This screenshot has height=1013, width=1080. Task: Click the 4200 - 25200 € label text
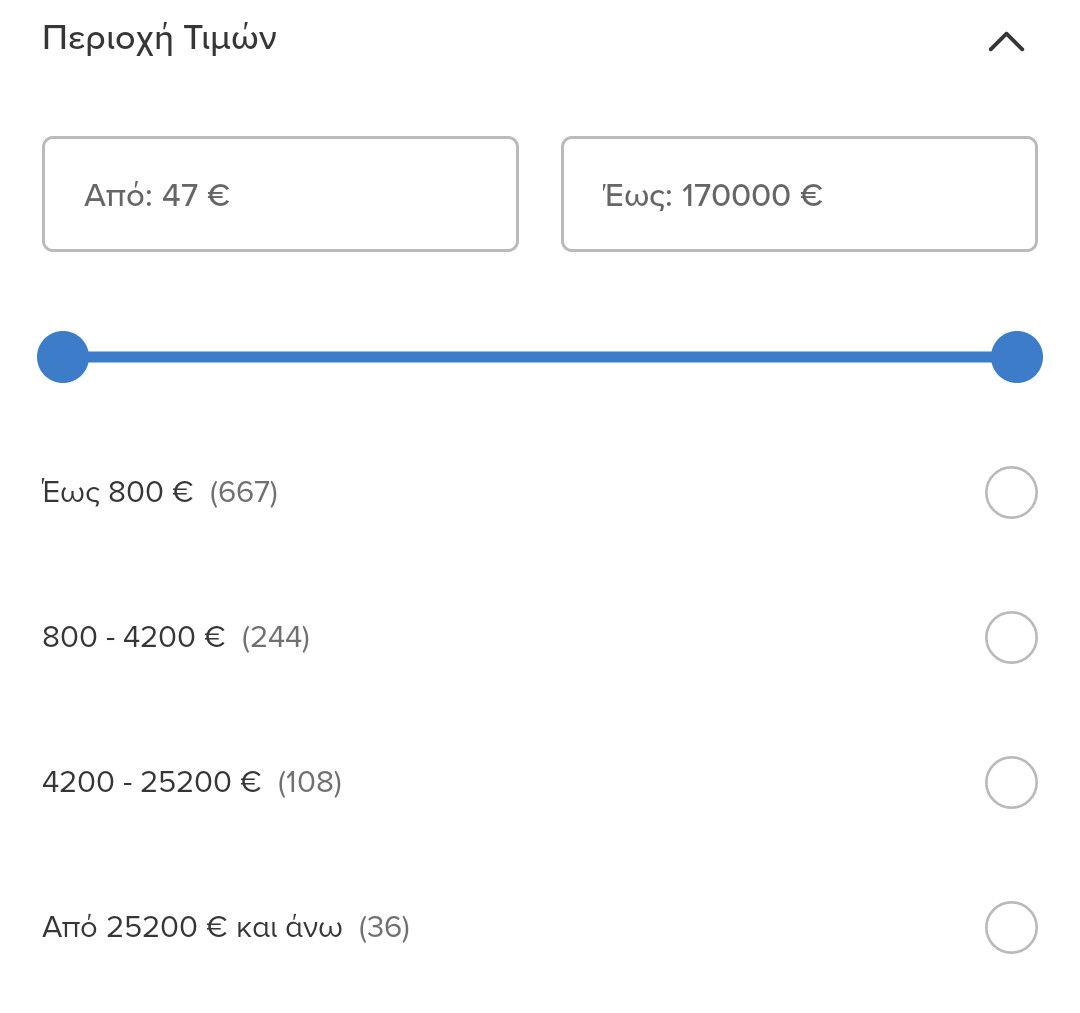tap(151, 783)
